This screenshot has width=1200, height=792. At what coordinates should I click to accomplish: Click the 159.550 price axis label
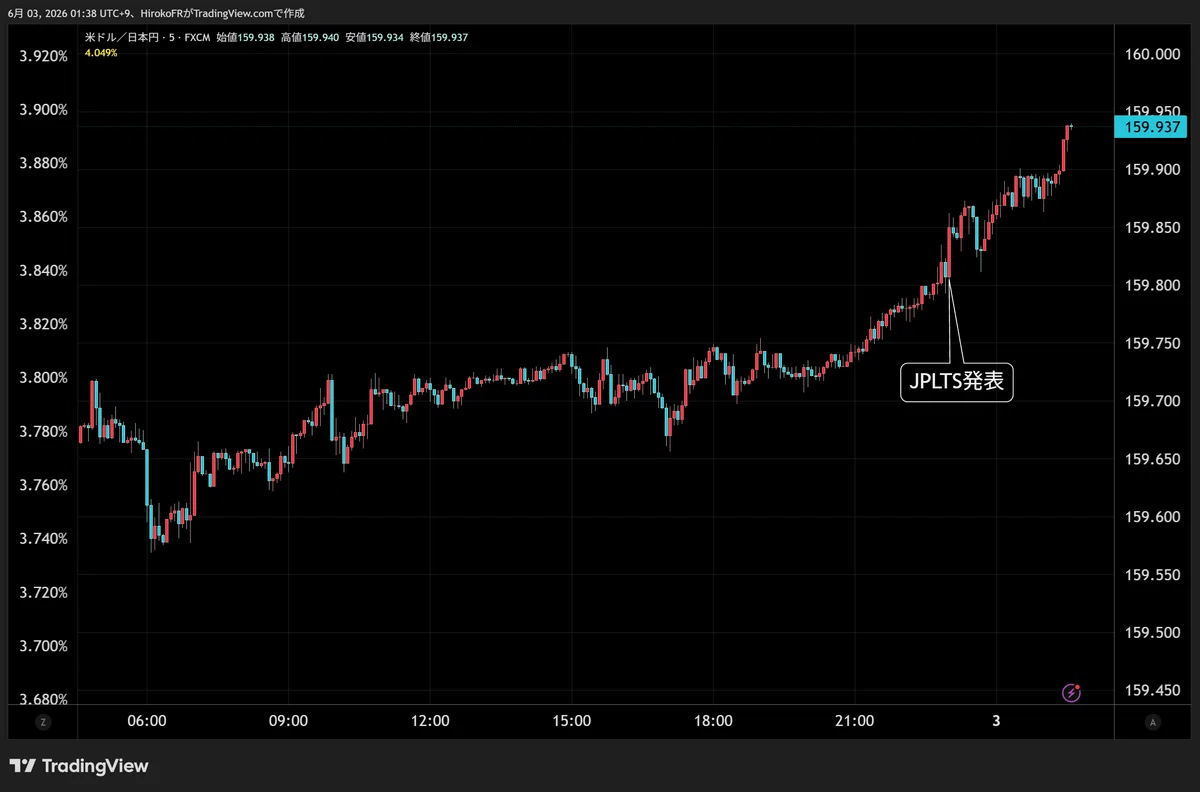(x=1152, y=575)
